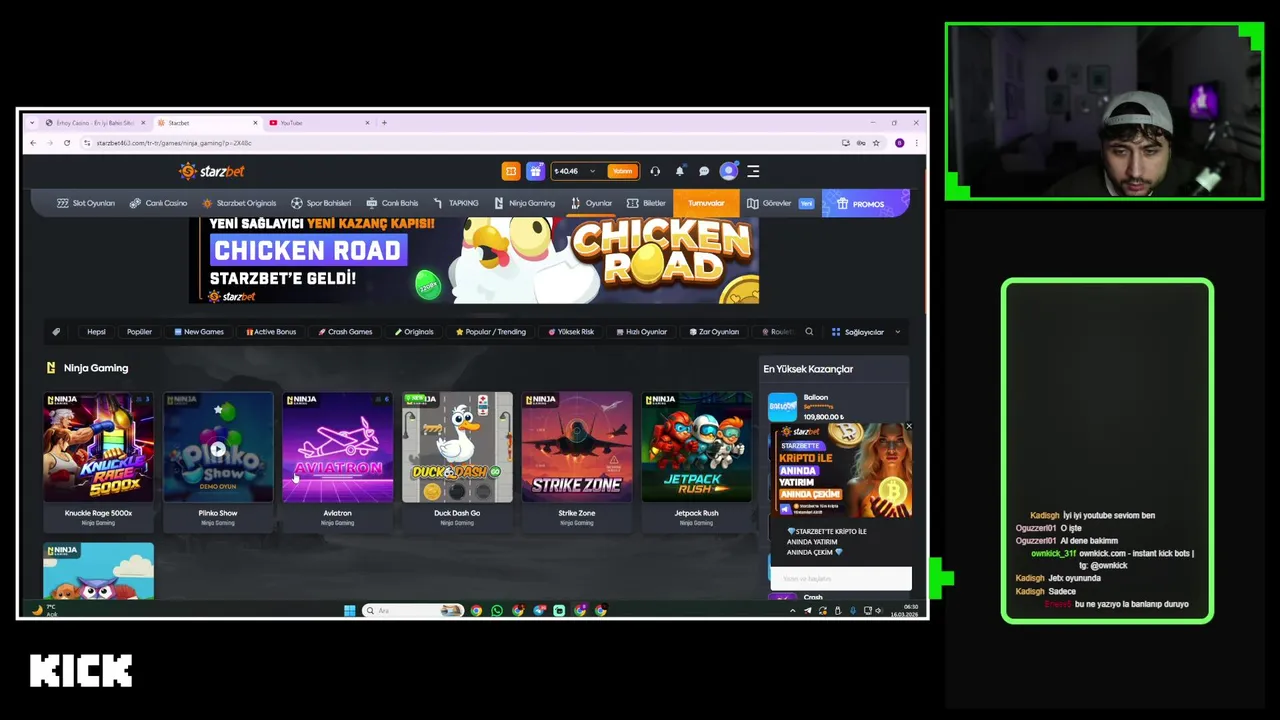Filter by New Games chip
This screenshot has height=720, width=1280.
pos(199,332)
